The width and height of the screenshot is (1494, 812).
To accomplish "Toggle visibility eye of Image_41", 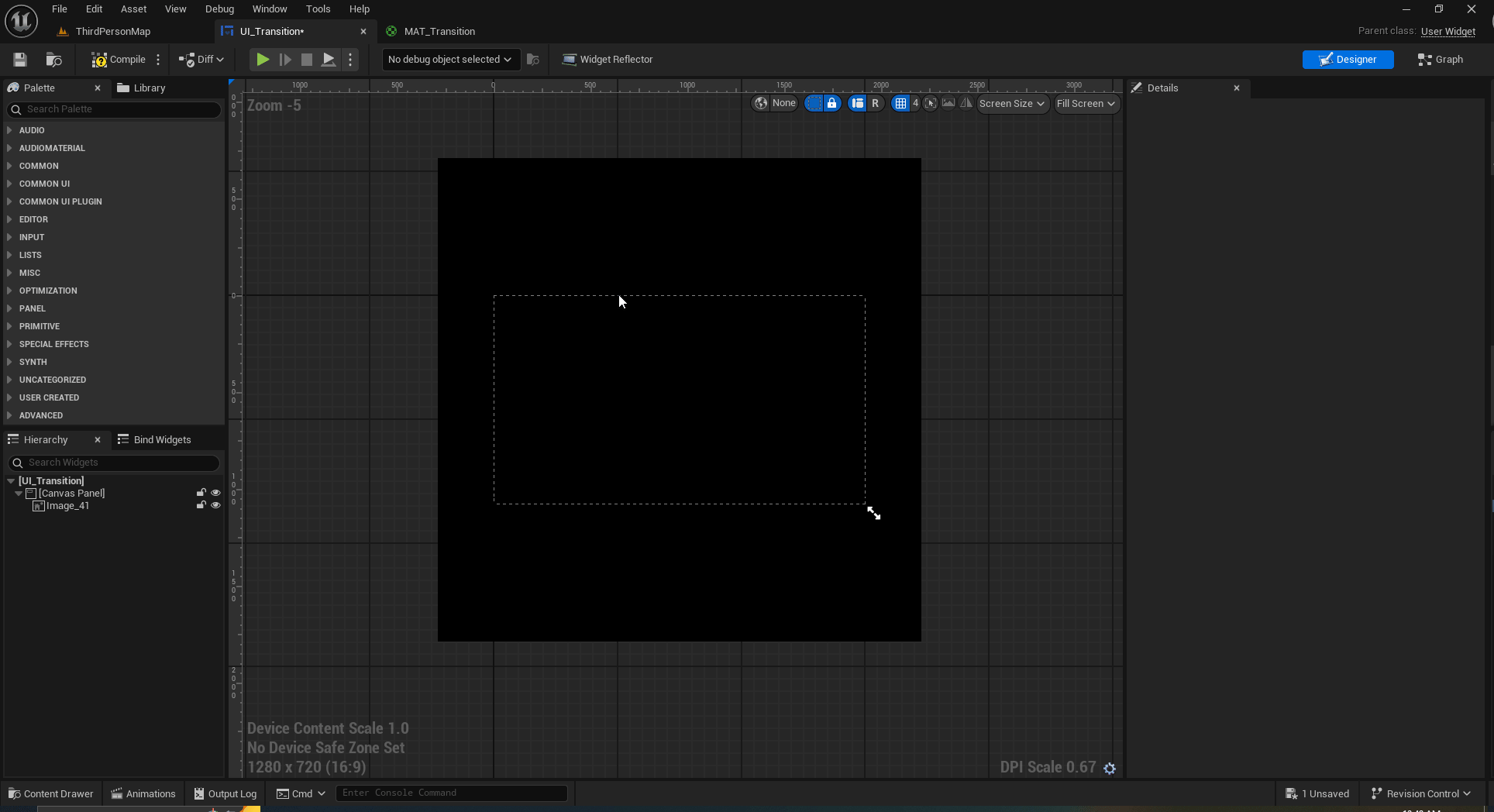I will click(x=216, y=505).
